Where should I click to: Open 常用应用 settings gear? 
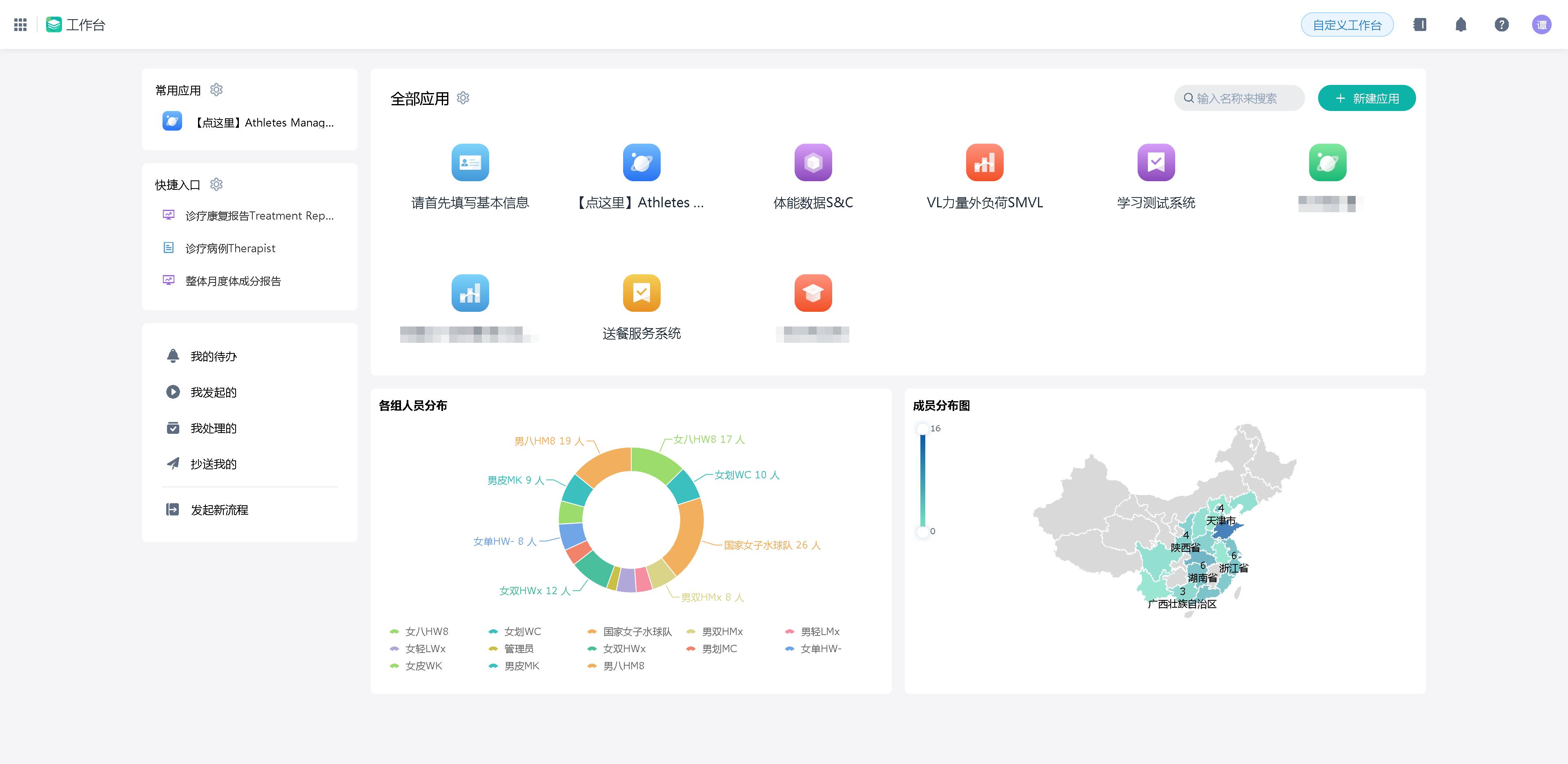(x=216, y=90)
